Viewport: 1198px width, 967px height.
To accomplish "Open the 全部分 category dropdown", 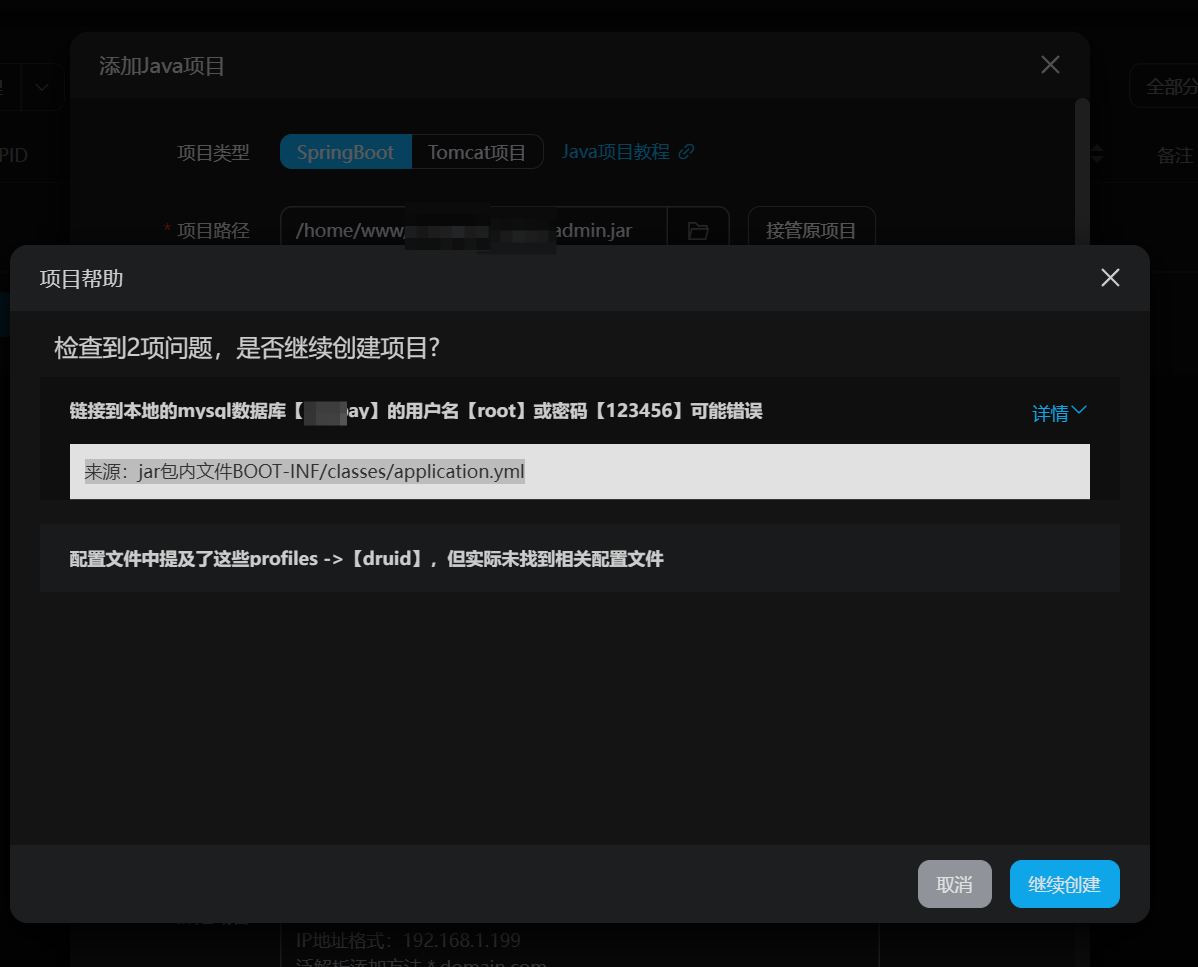I will click(1166, 87).
